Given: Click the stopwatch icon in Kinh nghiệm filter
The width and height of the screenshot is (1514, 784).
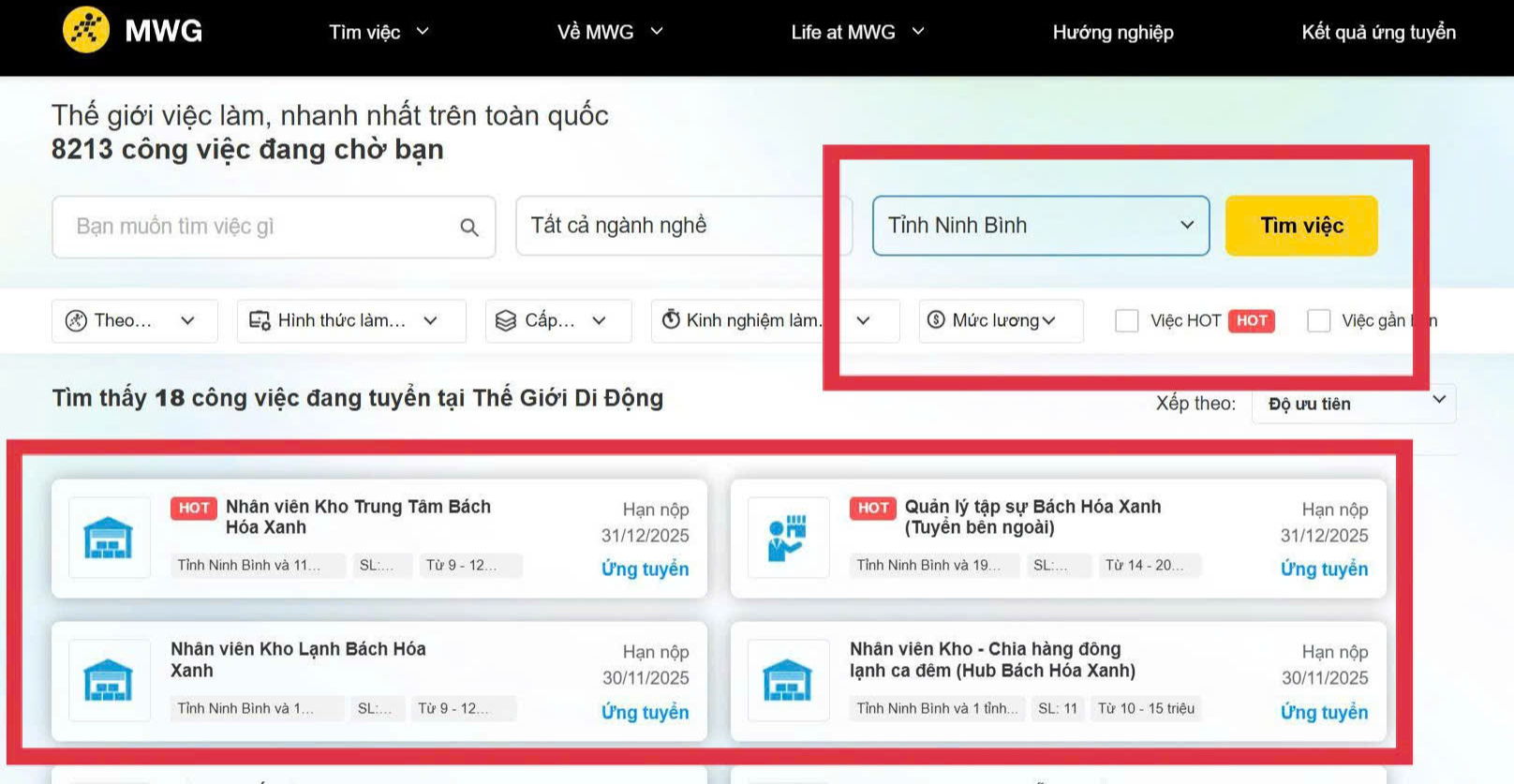Looking at the screenshot, I should pyautogui.click(x=671, y=320).
